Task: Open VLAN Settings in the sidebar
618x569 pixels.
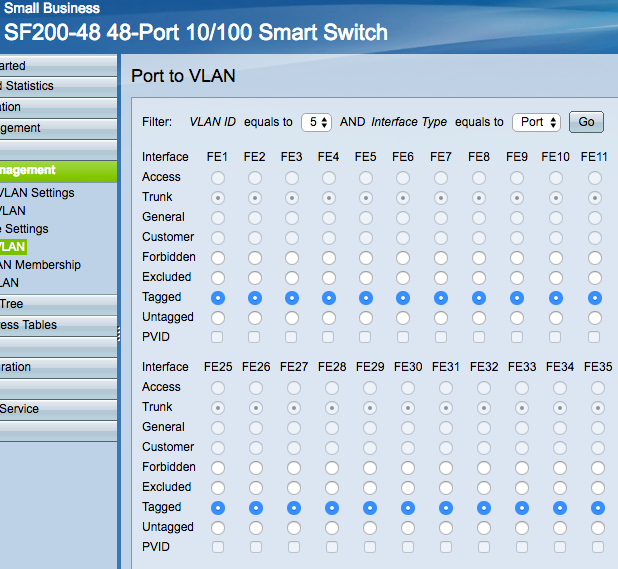Action: 37,193
